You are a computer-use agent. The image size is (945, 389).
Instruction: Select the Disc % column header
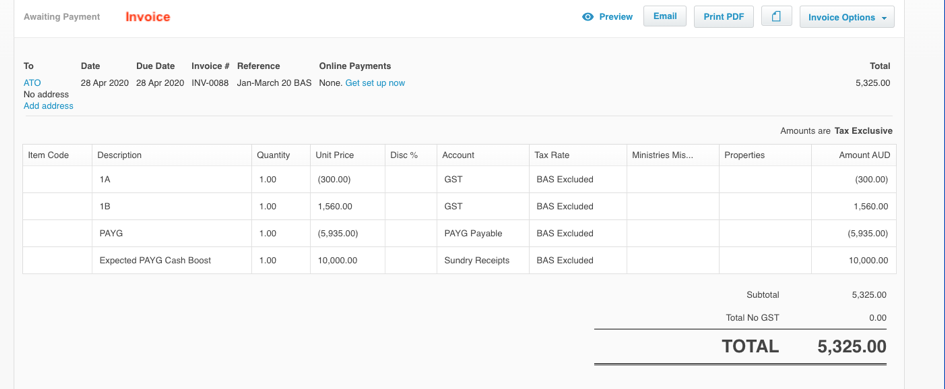[x=411, y=155]
